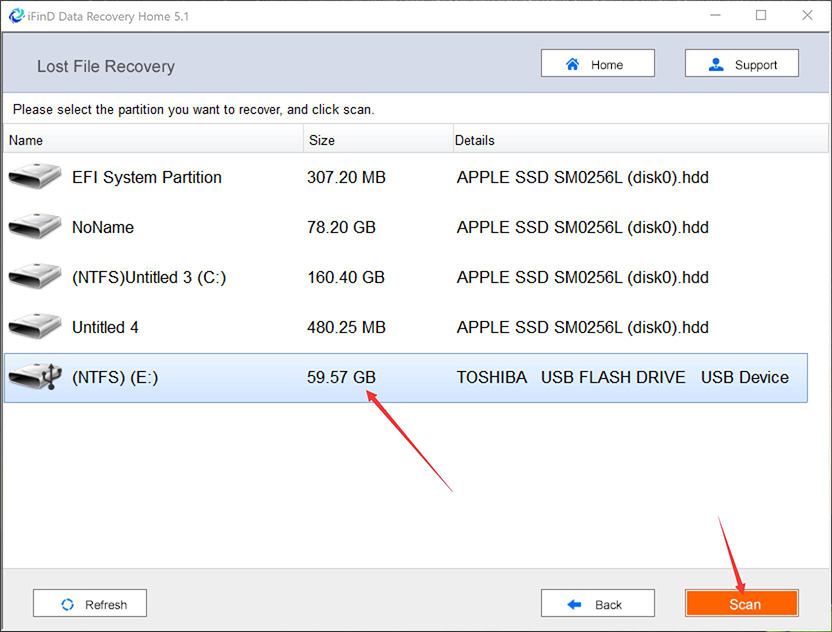
Task: Click the APPLE SSD details in the Untitled 4 row
Action: point(583,327)
